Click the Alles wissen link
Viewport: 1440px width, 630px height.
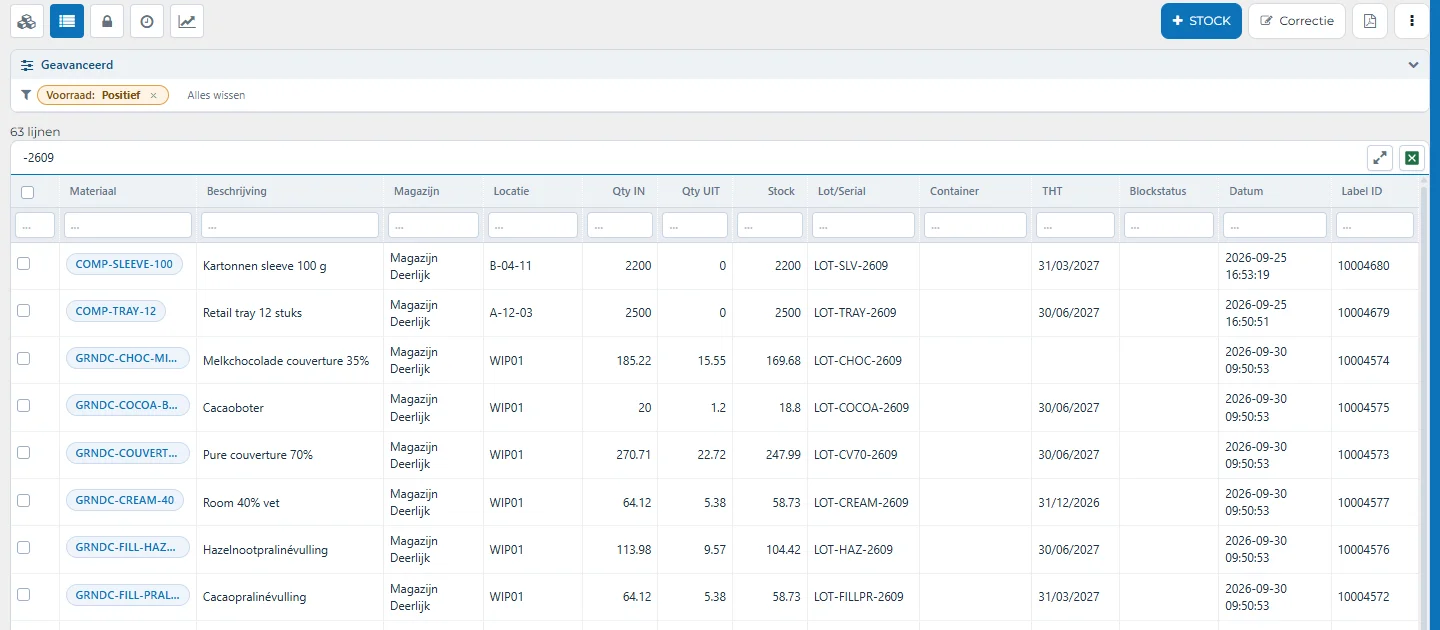click(216, 95)
